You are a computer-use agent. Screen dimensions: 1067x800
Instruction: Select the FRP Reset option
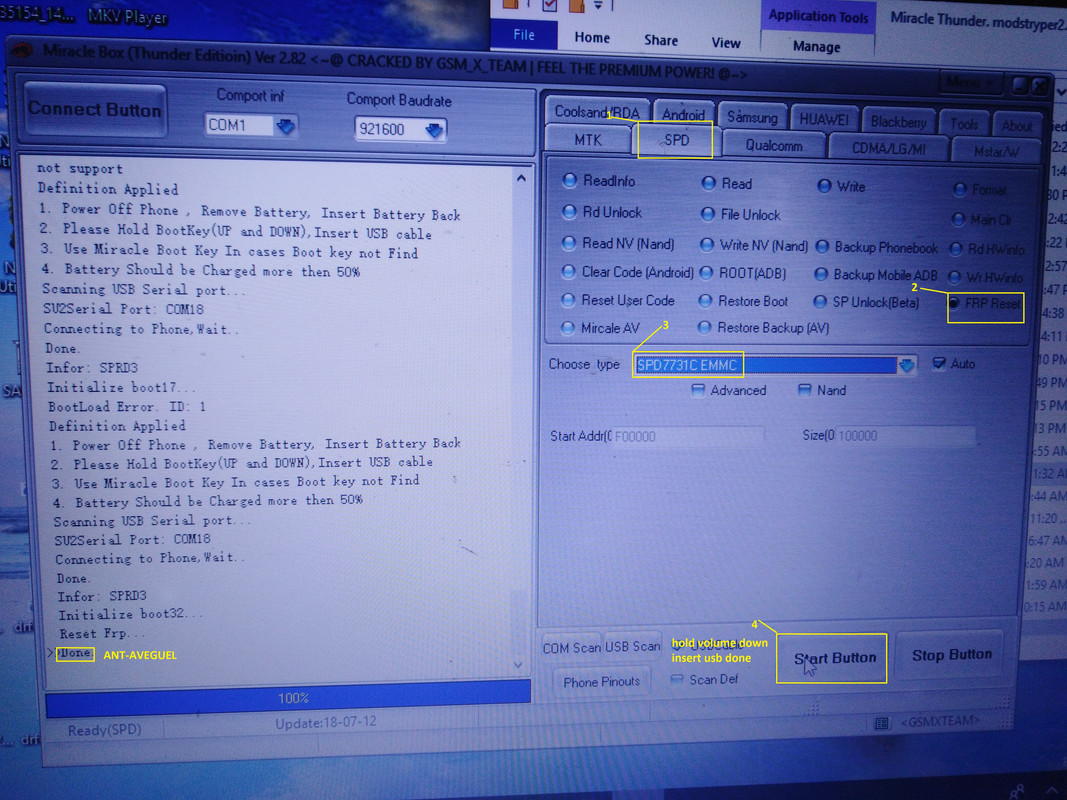(x=984, y=303)
